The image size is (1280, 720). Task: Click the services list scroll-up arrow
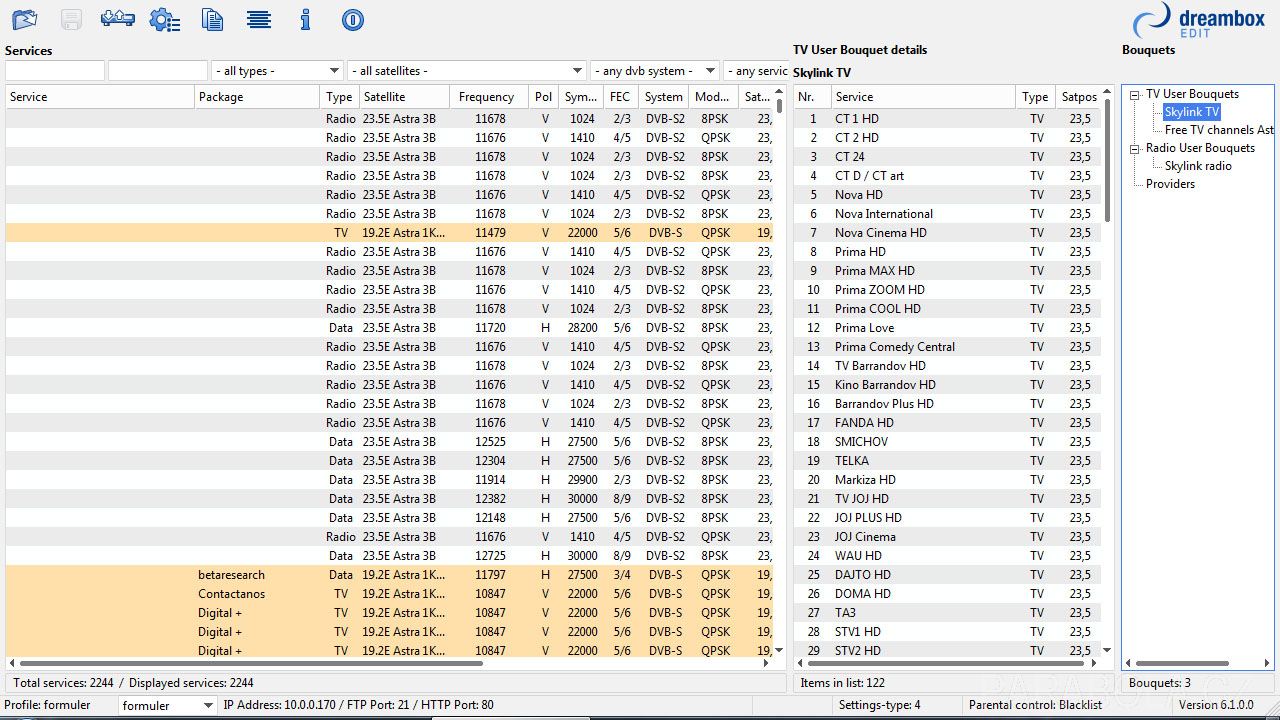point(779,92)
